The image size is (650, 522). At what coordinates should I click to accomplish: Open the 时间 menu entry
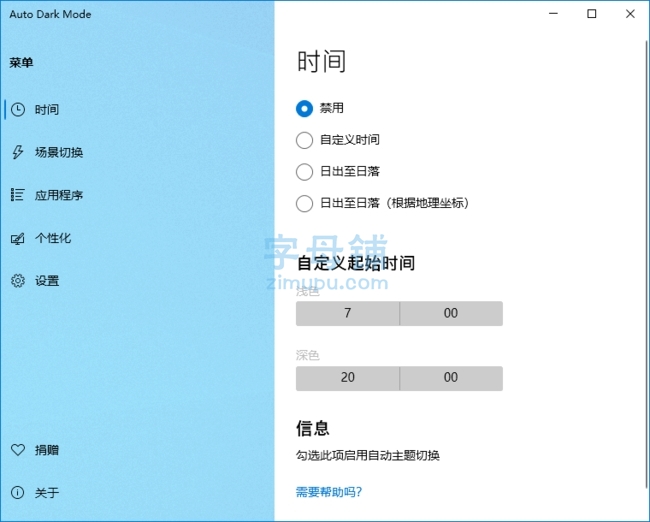coord(137,109)
